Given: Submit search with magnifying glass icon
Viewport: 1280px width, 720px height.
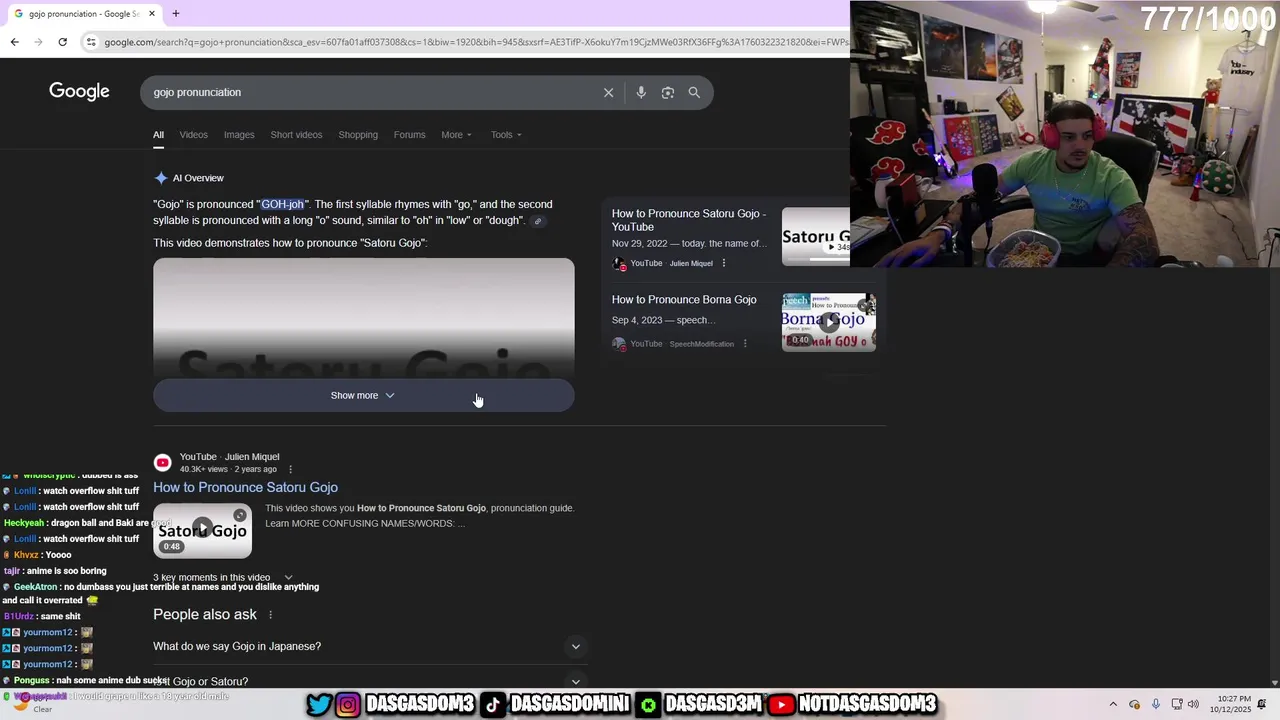Looking at the screenshot, I should click(x=694, y=92).
